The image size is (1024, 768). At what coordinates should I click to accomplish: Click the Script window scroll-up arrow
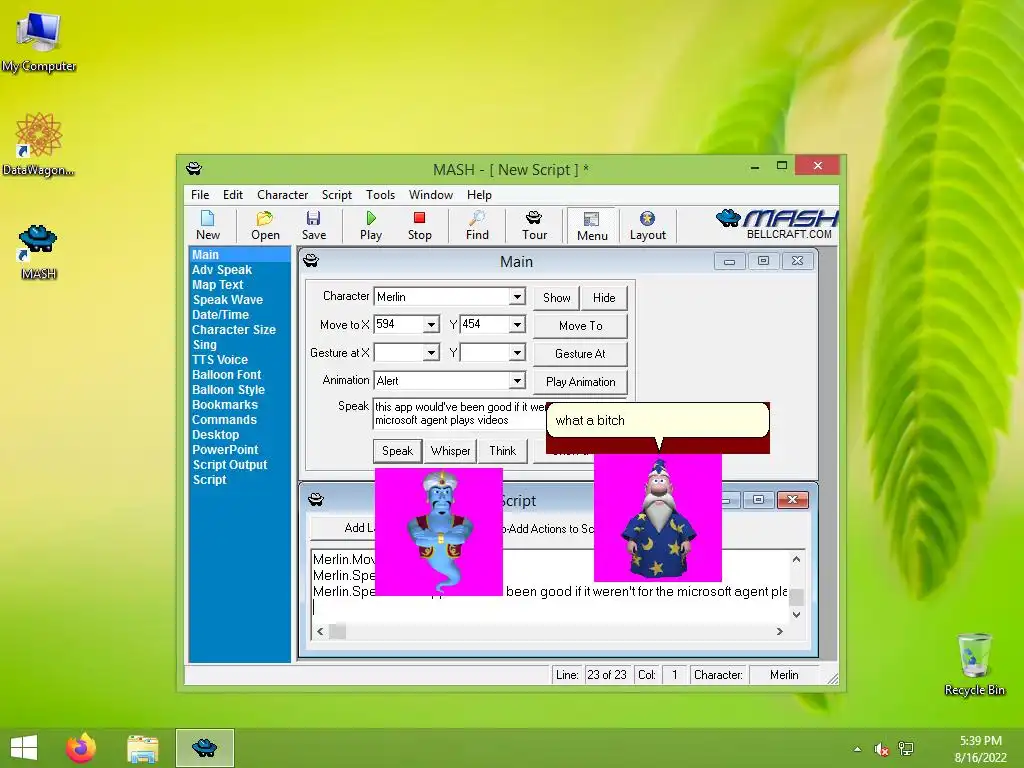[x=796, y=559]
